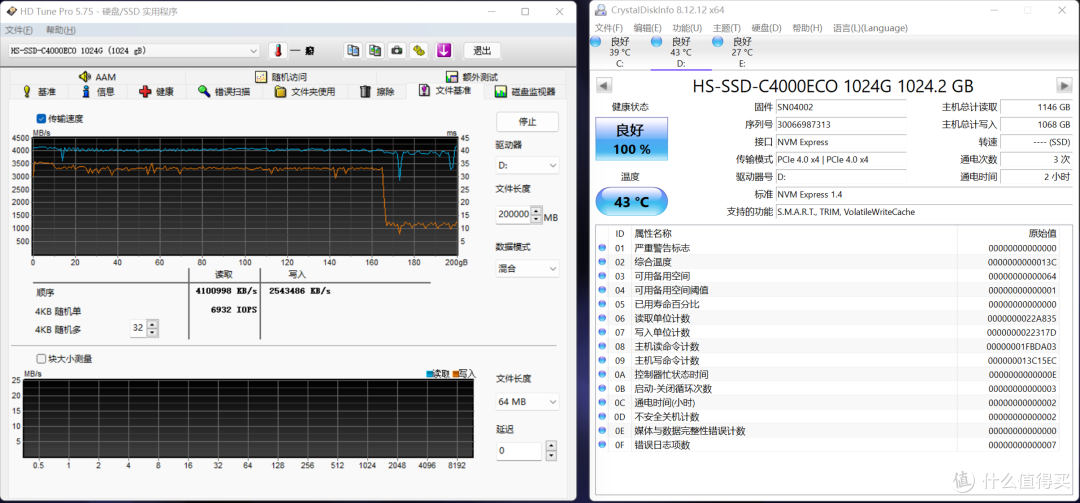The image size is (1080, 503).
Task: Select drive C: status orb showing 39 °C
Action: [596, 42]
